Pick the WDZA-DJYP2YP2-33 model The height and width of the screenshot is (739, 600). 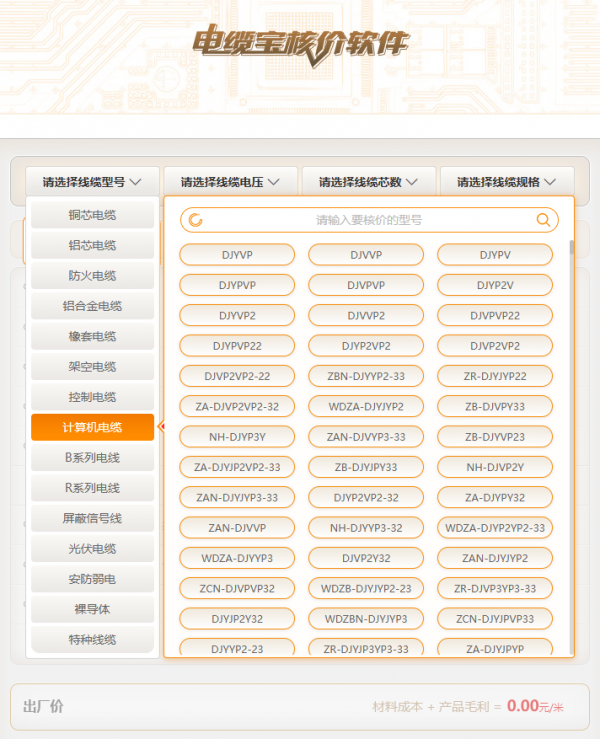(x=494, y=528)
